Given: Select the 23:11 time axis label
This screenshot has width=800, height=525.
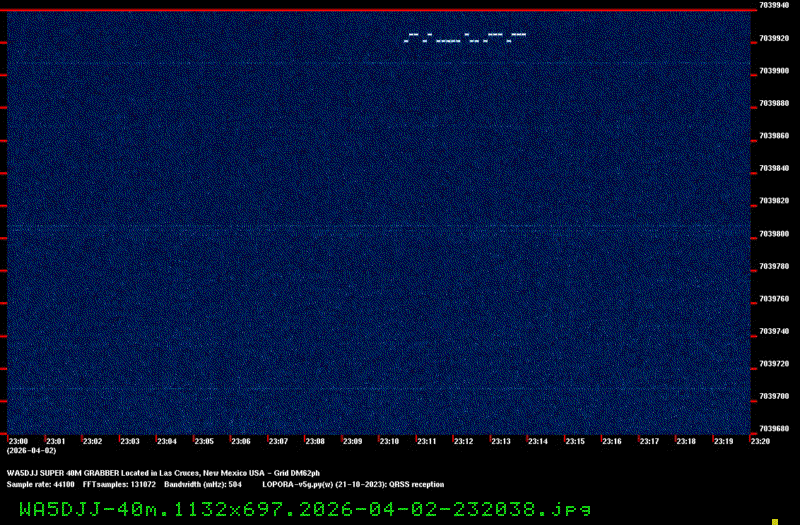Looking at the screenshot, I should click(x=427, y=441).
